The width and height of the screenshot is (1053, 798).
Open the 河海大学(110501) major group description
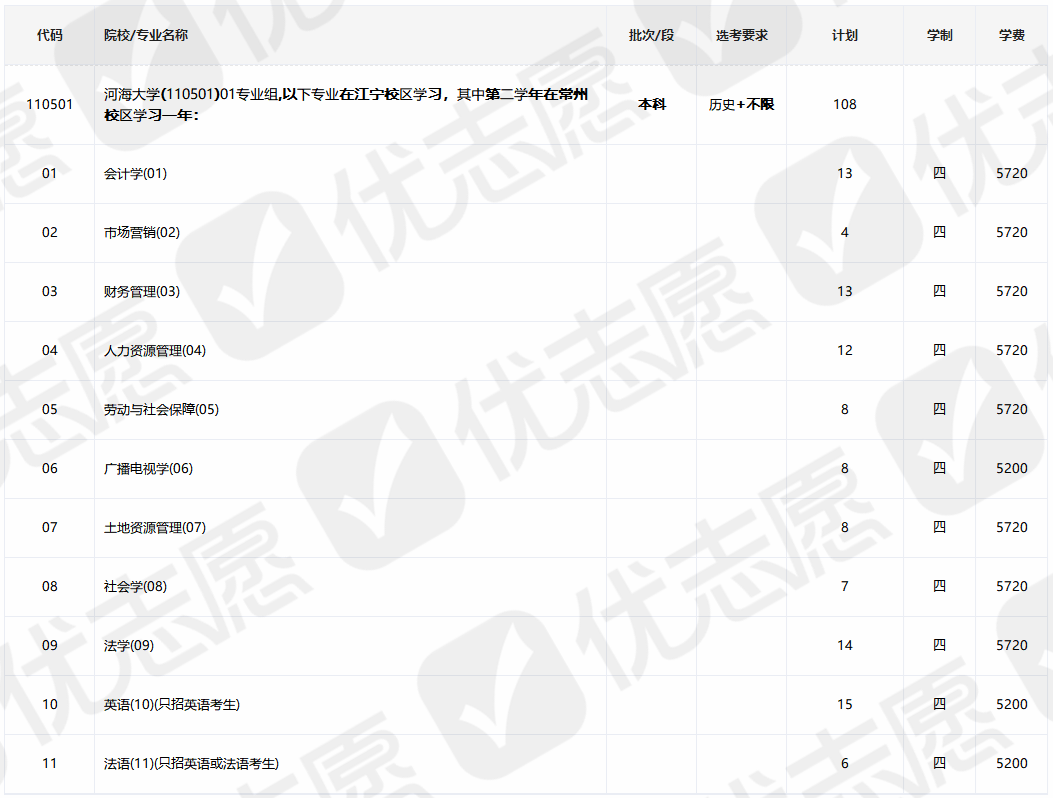tap(345, 104)
